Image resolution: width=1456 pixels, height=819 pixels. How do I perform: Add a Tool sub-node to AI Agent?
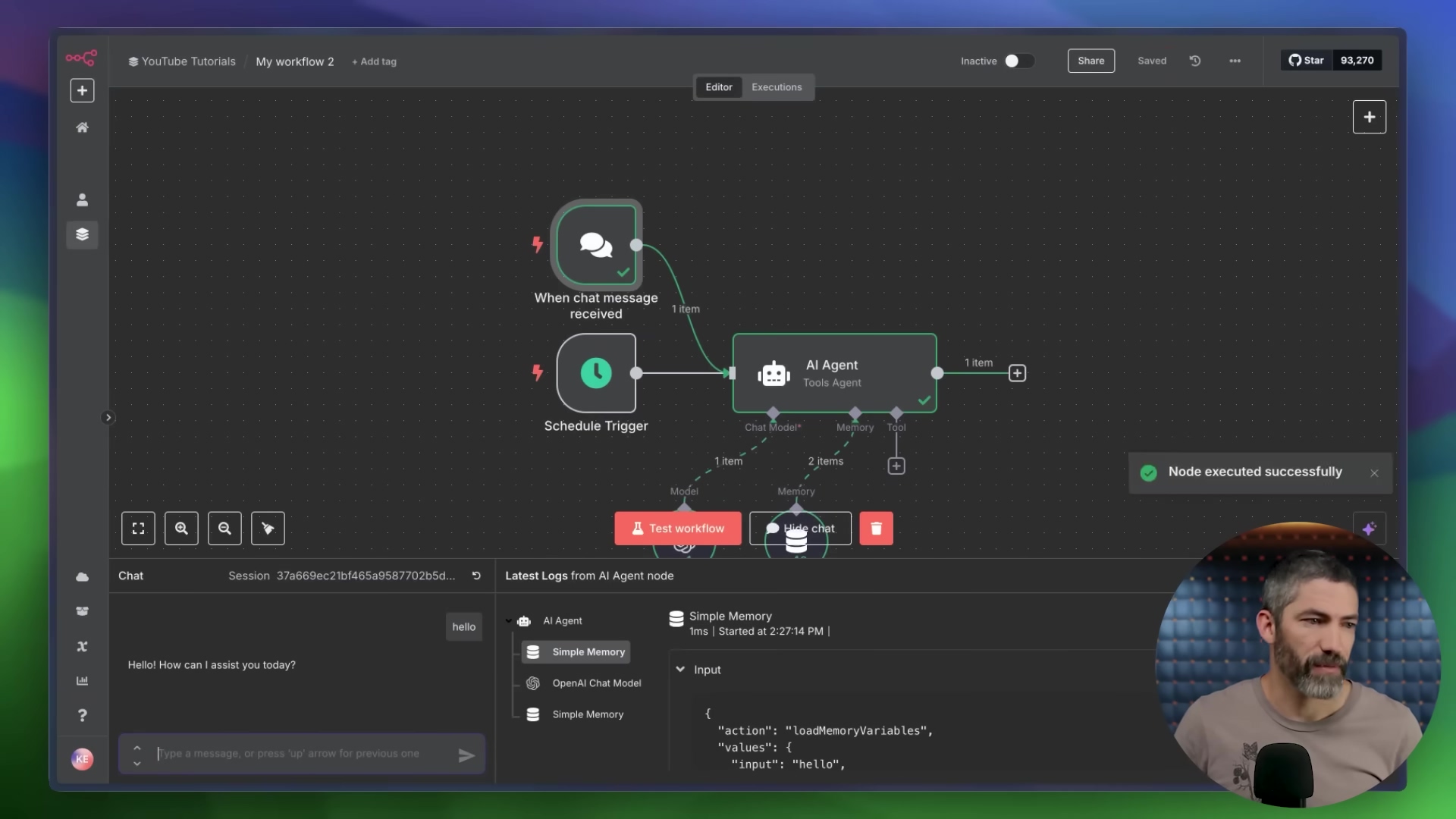896,466
